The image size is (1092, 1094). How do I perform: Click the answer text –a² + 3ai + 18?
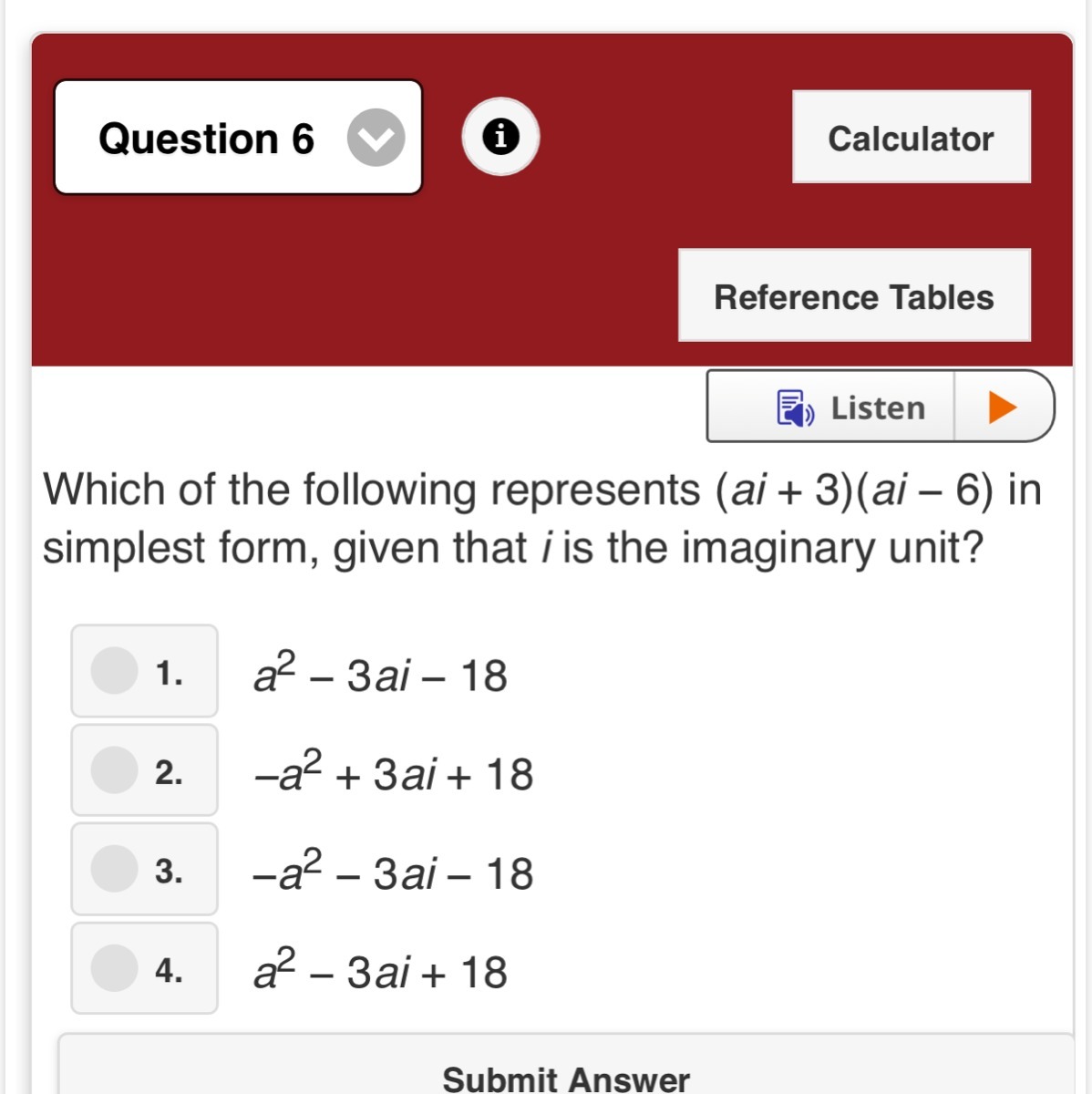coord(393,773)
